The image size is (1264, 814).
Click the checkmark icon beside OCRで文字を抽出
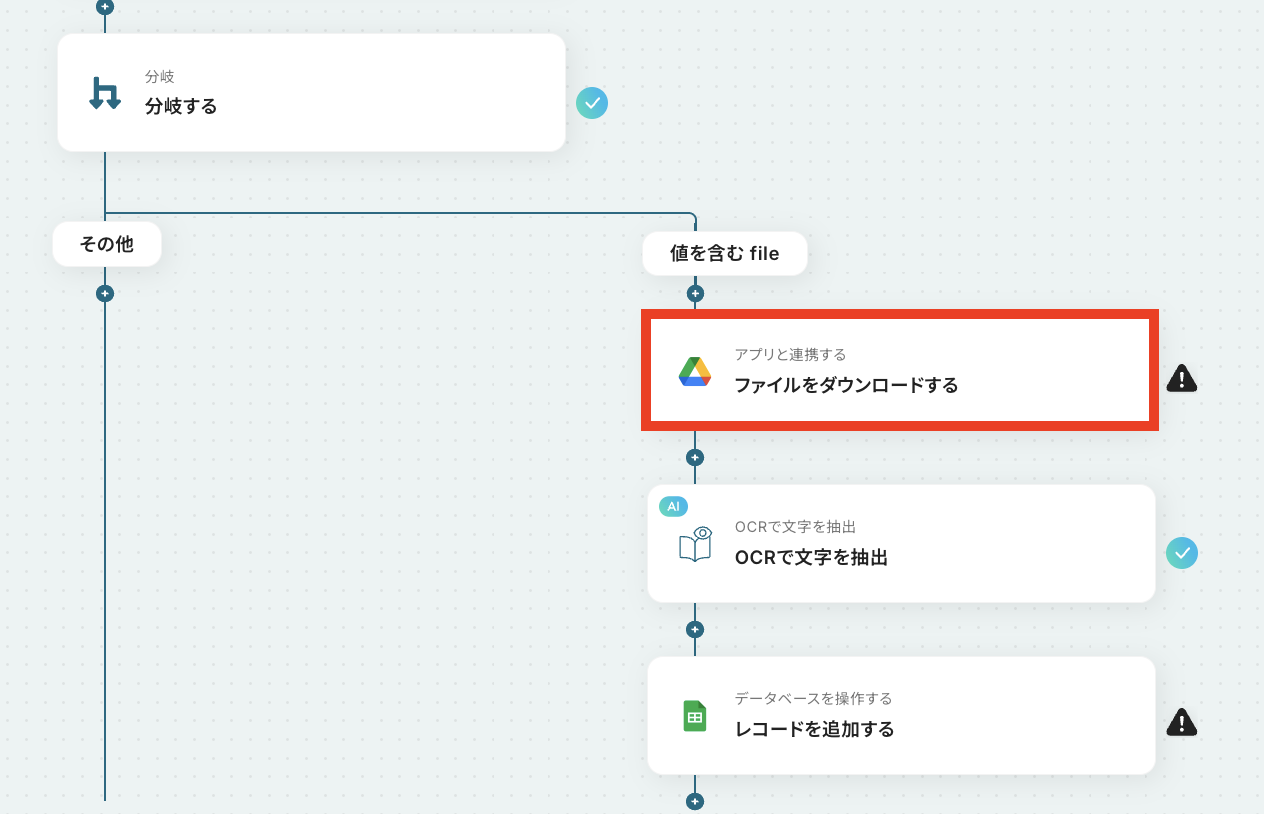point(1181,553)
